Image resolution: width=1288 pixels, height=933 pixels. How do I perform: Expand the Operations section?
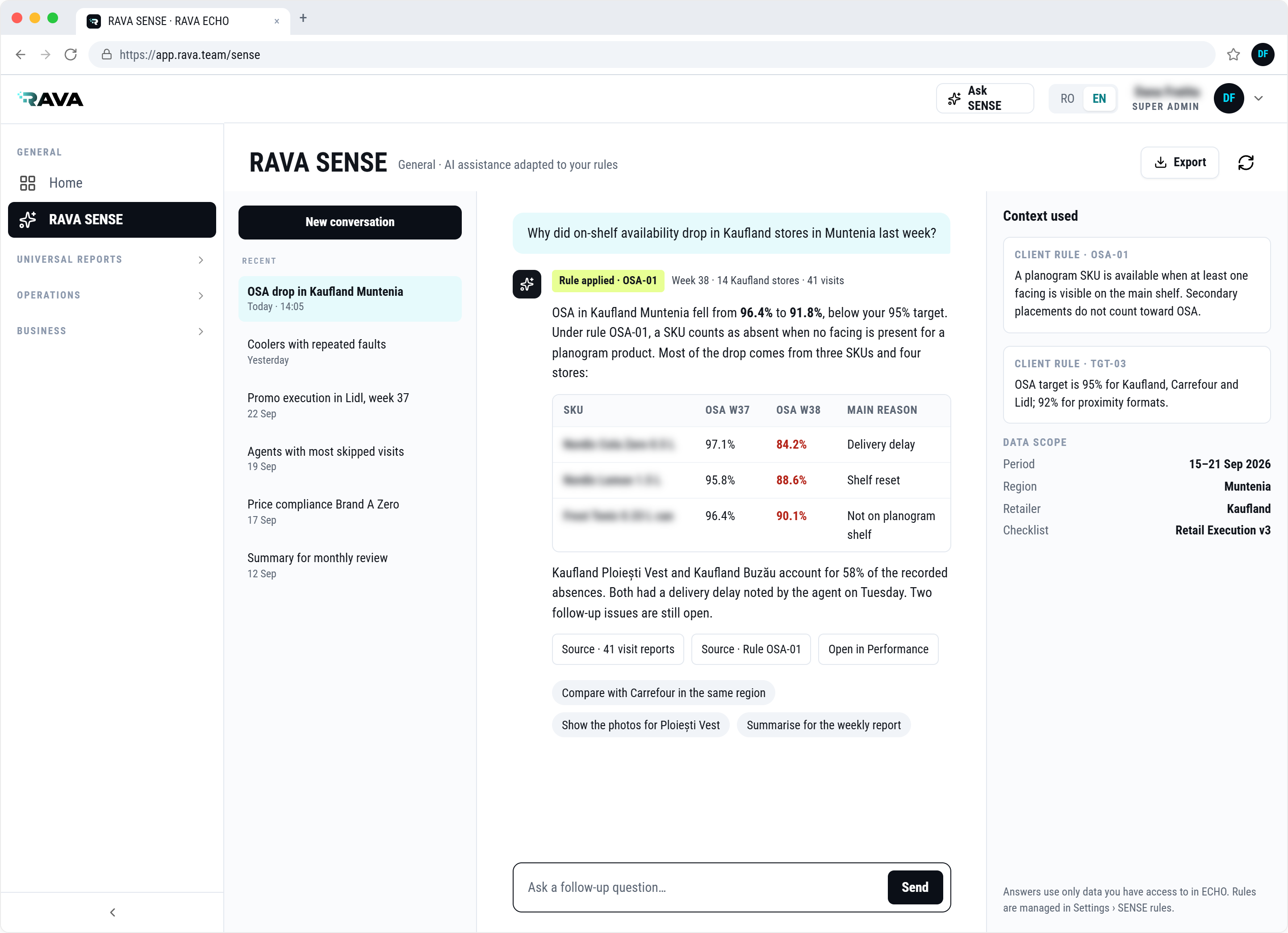pyautogui.click(x=112, y=295)
